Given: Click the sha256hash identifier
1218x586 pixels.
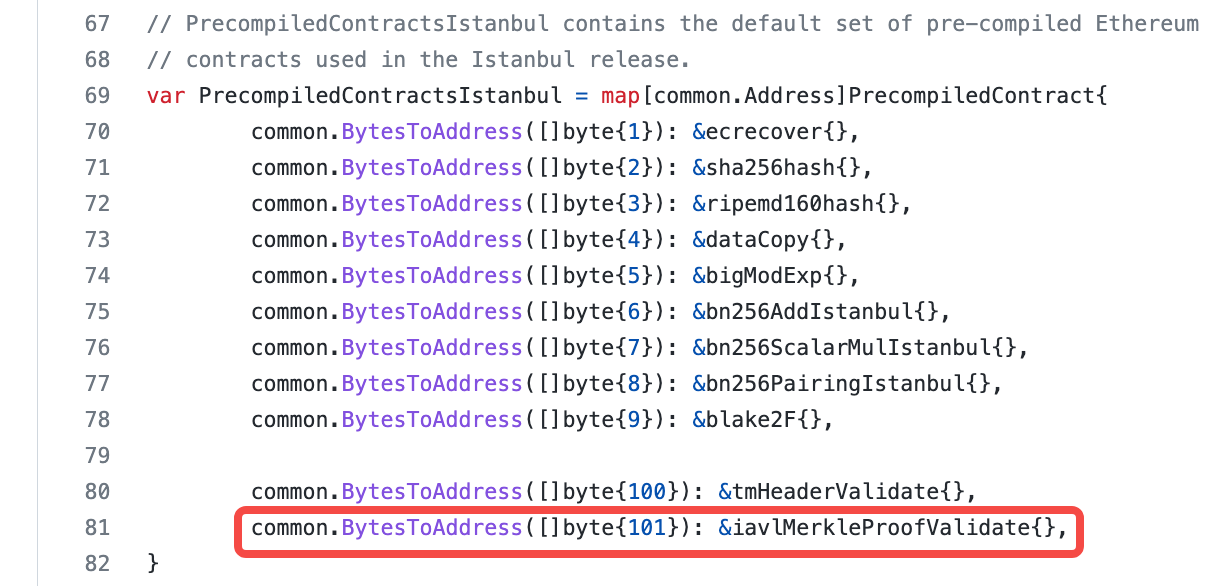Looking at the screenshot, I should (764, 168).
